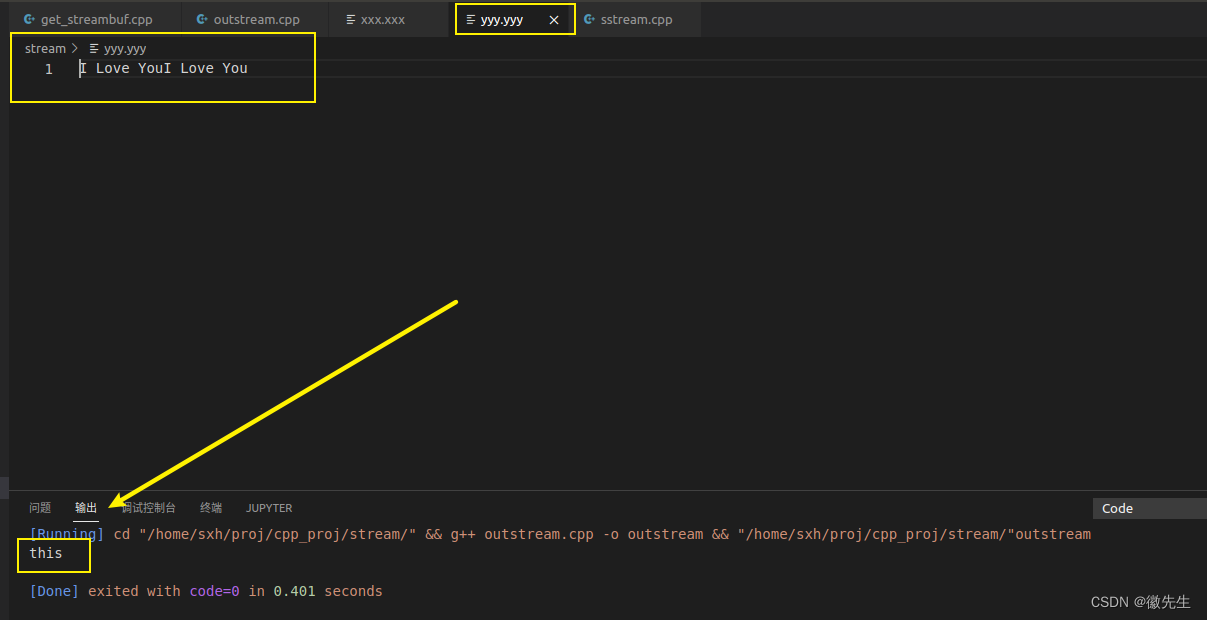Click the C++ file icon on get_streambuf.cpp tab
Viewport: 1207px width, 620px height.
(30, 19)
